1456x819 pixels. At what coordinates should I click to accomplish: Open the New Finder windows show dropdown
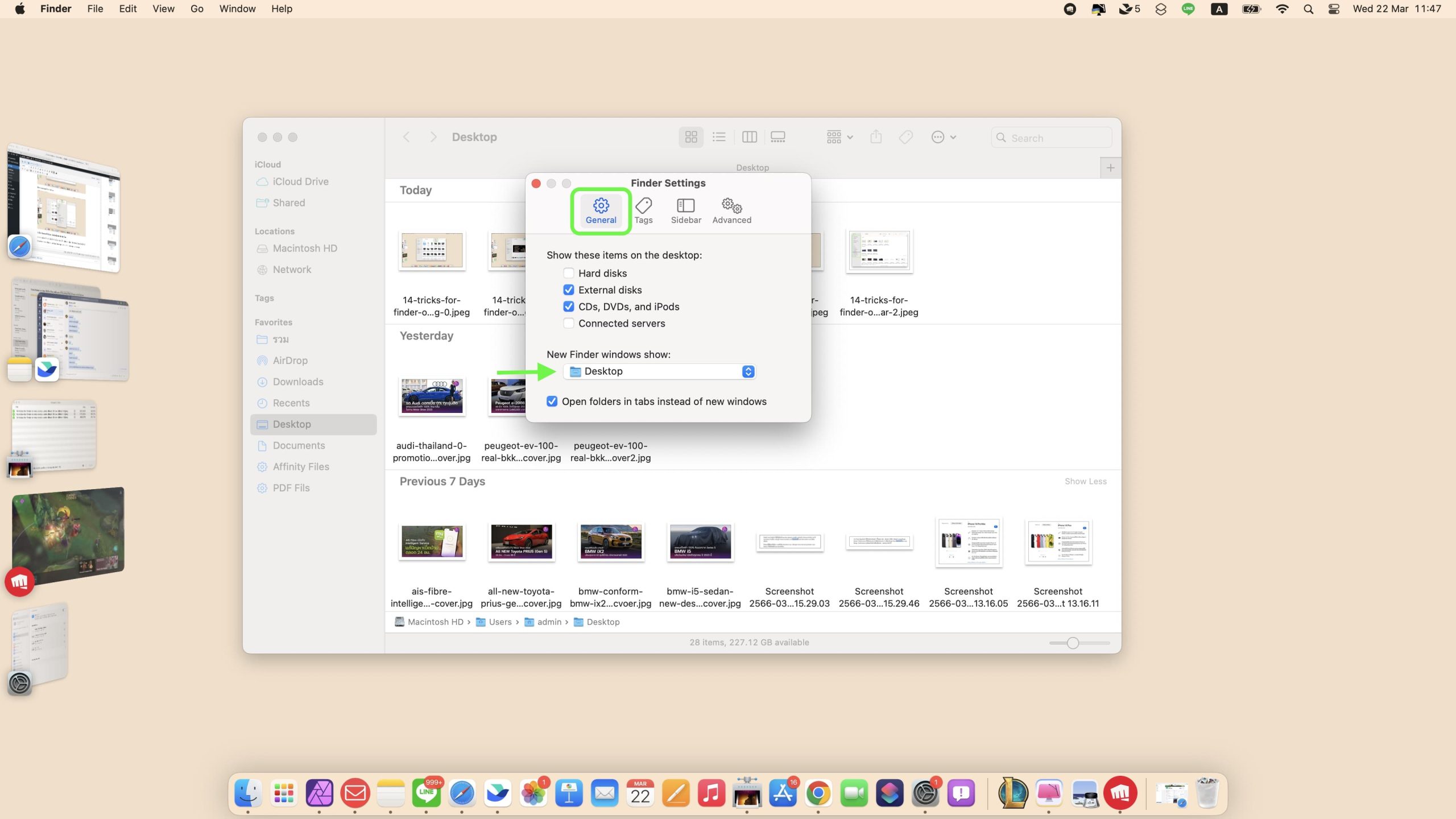[660, 371]
